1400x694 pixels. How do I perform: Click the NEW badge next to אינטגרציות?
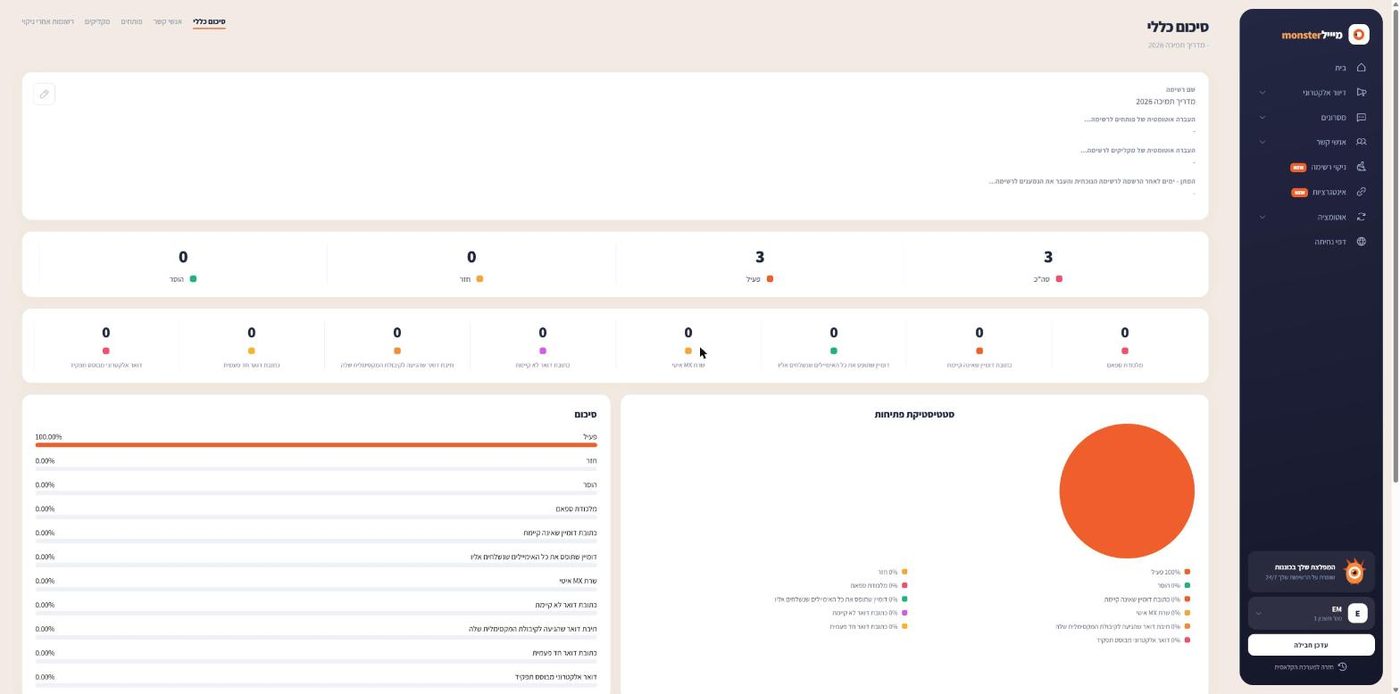[1300, 192]
